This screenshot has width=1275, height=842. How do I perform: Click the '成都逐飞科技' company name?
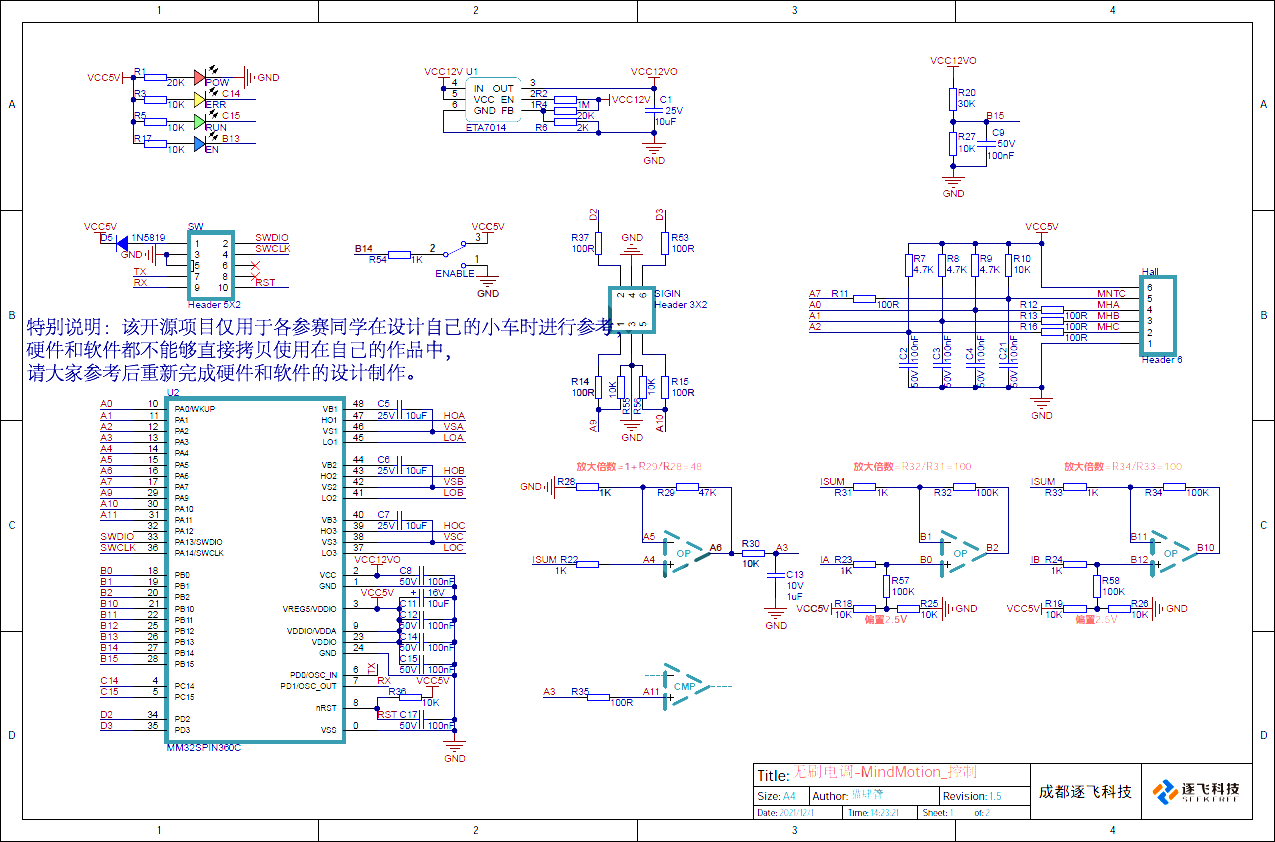click(x=1085, y=792)
